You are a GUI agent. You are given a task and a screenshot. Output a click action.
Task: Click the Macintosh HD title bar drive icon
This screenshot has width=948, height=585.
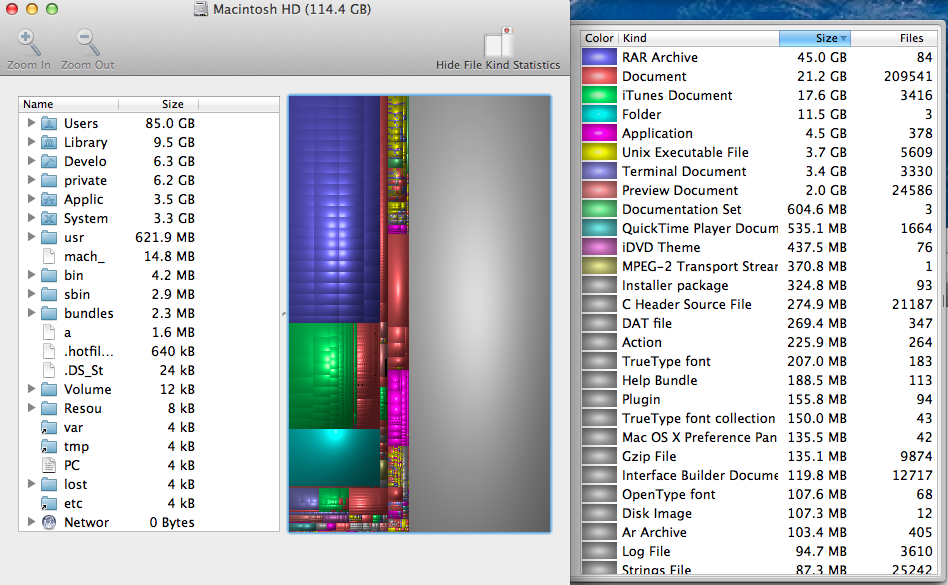pyautogui.click(x=200, y=9)
